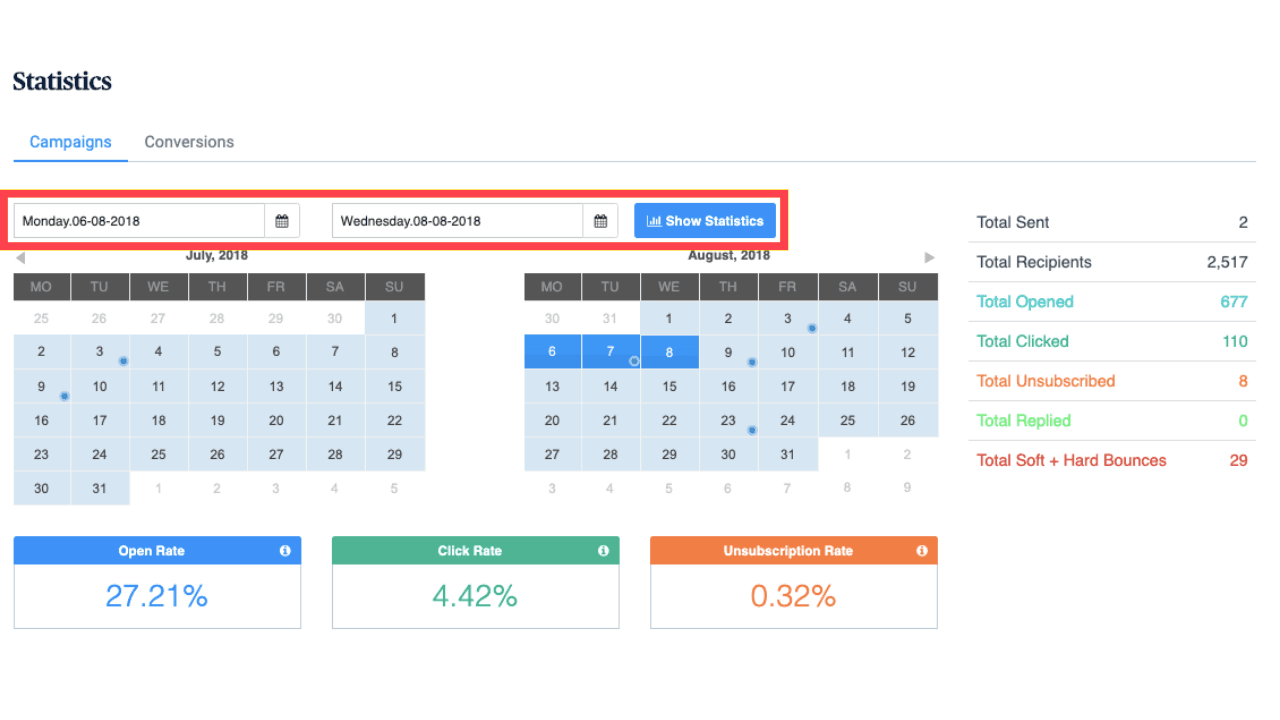Image resolution: width=1280 pixels, height=720 pixels.
Task: Click the Unsubscription Rate info icon
Action: pyautogui.click(x=921, y=551)
